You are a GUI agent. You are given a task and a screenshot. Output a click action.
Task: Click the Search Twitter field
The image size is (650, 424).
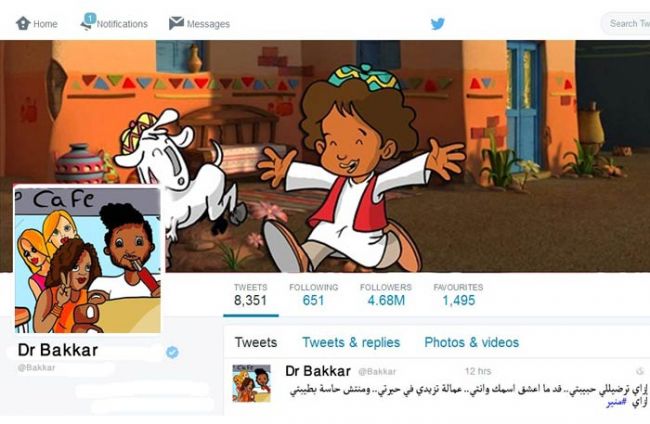click(x=626, y=24)
